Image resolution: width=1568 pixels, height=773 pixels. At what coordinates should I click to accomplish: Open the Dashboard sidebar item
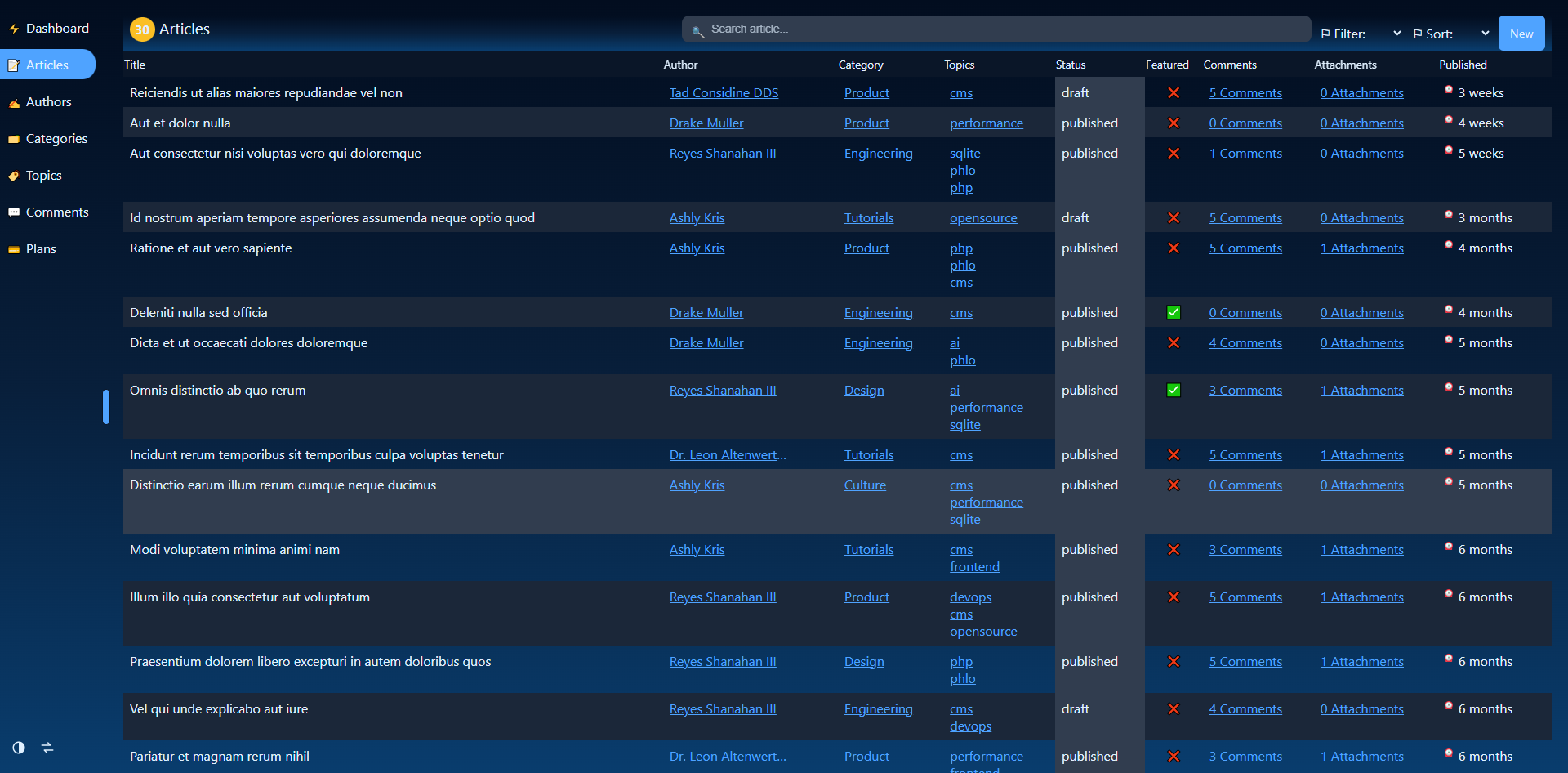click(x=47, y=29)
